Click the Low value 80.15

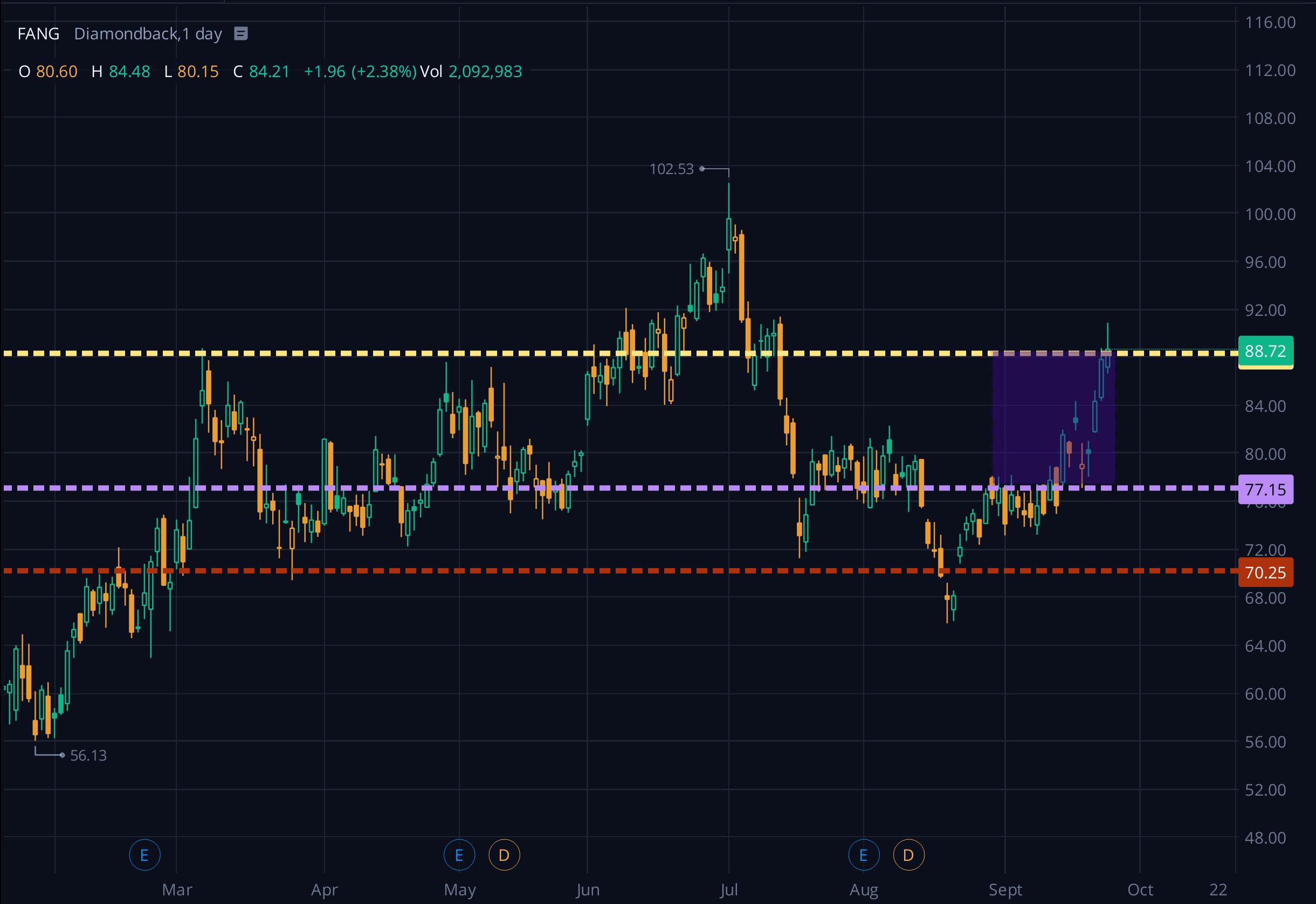(198, 71)
